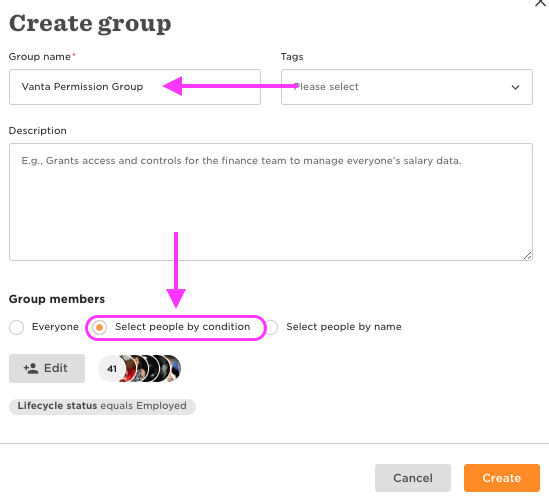Image resolution: width=549 pixels, height=504 pixels.
Task: Click the add-person icon on the Edit button
Action: click(x=31, y=368)
